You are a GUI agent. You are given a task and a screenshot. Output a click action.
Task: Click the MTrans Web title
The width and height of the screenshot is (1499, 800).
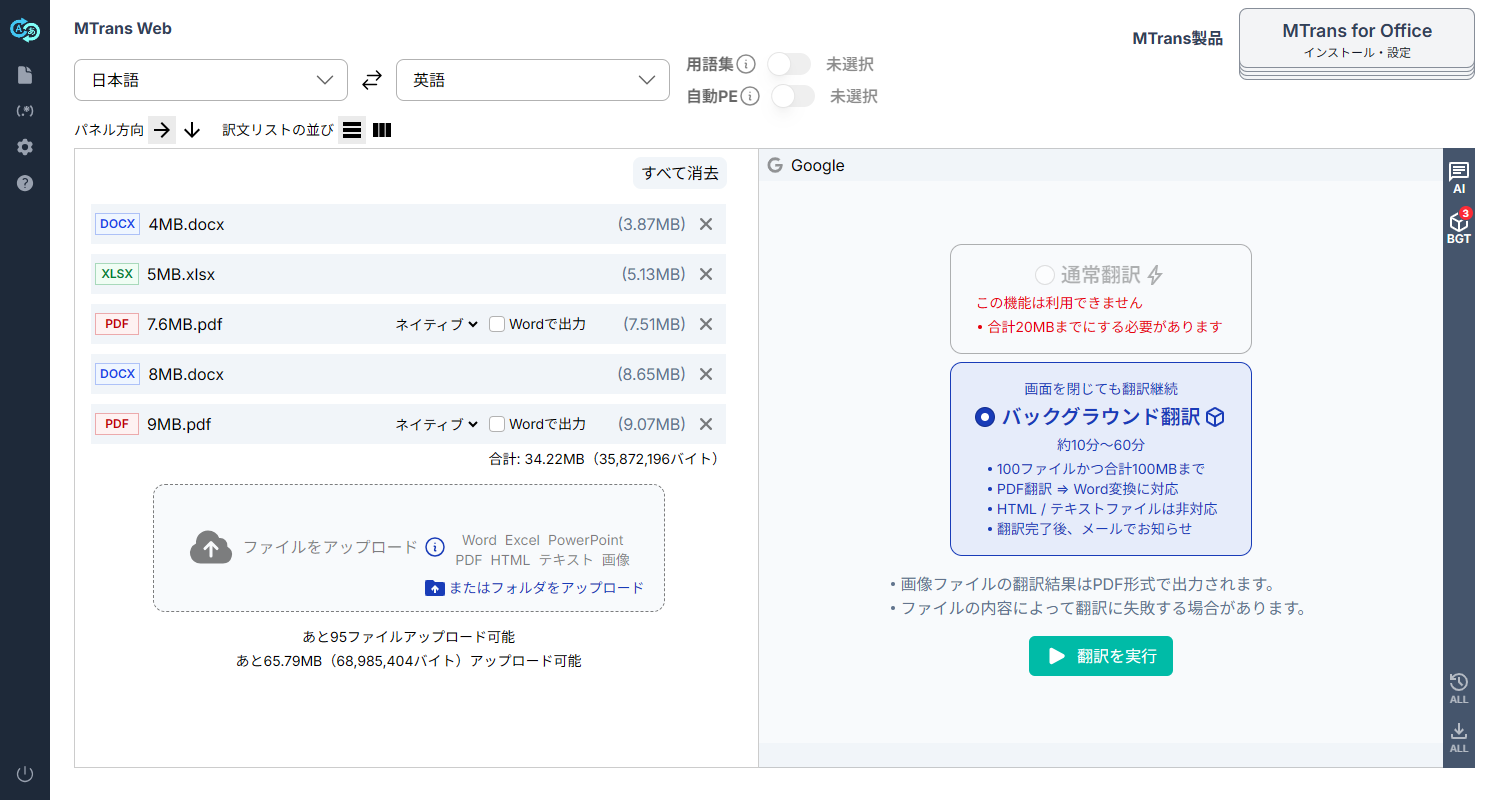(x=123, y=28)
